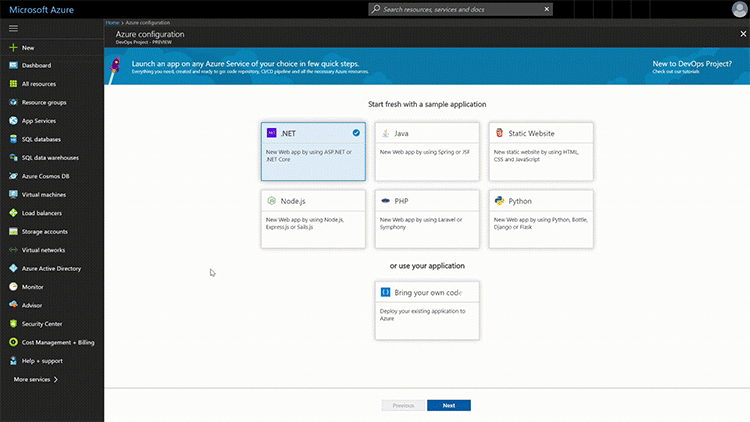The width and height of the screenshot is (750, 422).
Task: Open the Monitor icon in sidebar
Action: click(13, 287)
